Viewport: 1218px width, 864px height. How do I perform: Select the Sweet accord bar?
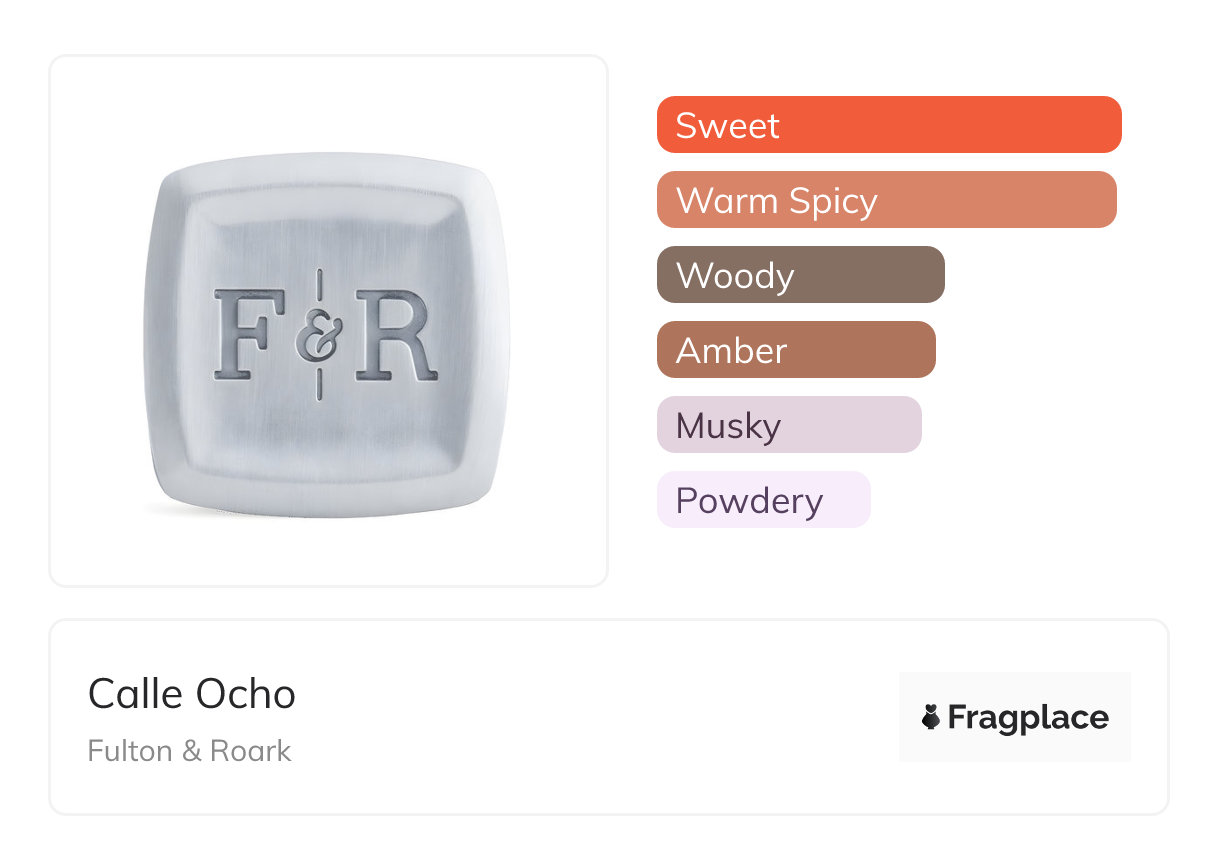coord(888,125)
